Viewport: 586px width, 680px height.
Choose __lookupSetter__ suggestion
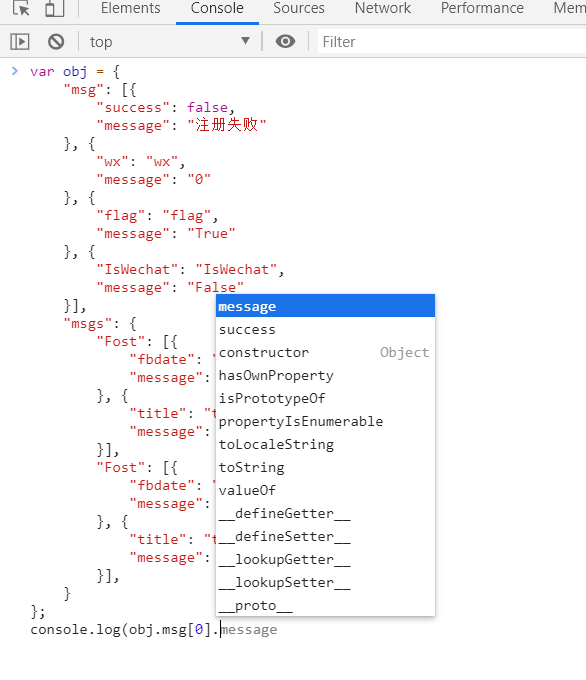[325, 582]
